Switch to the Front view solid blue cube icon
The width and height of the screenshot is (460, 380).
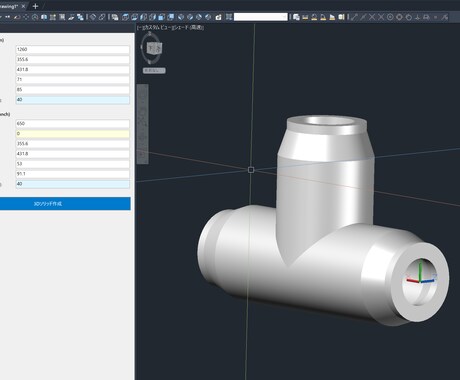tap(161, 17)
